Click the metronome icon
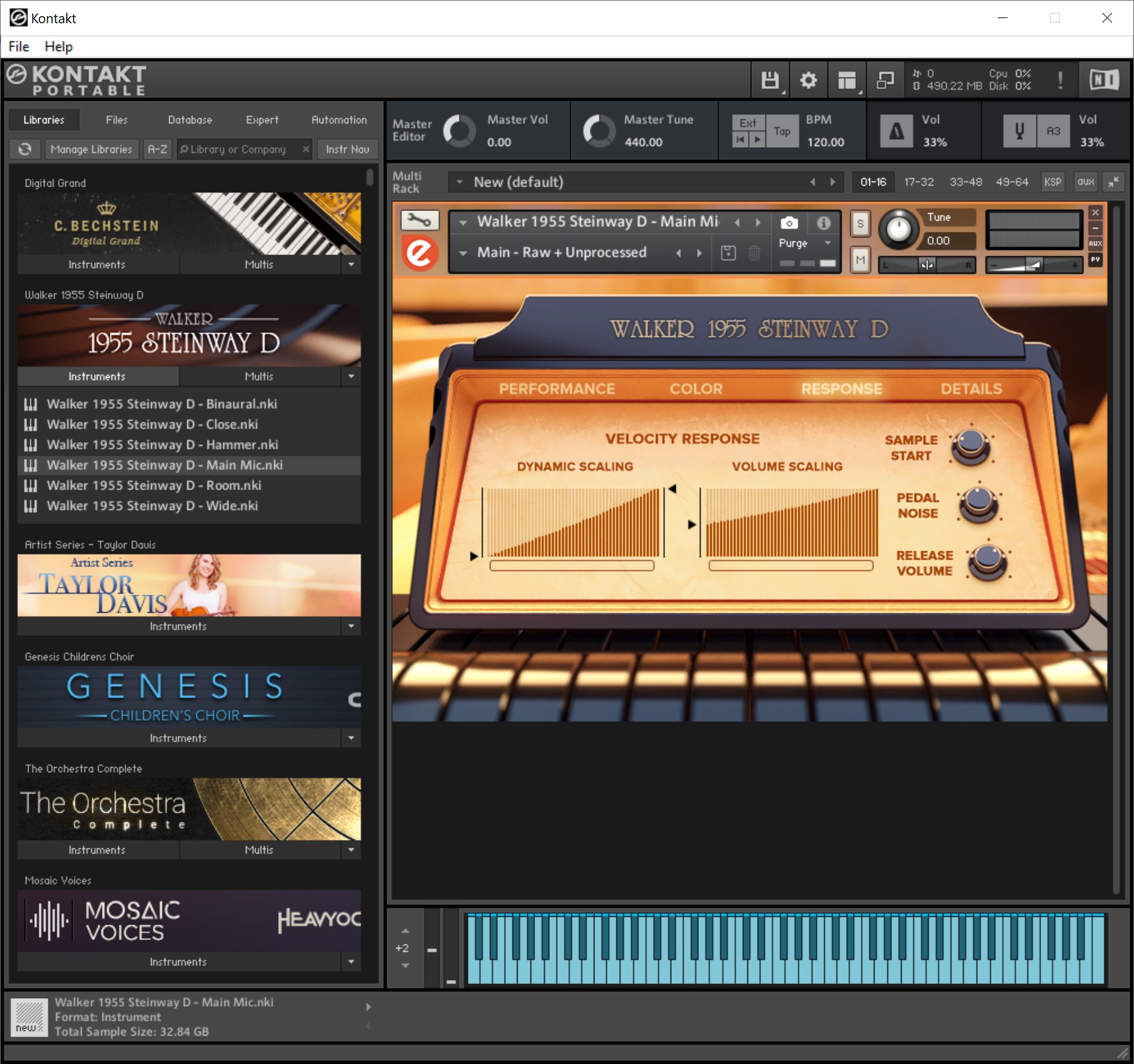 896,132
